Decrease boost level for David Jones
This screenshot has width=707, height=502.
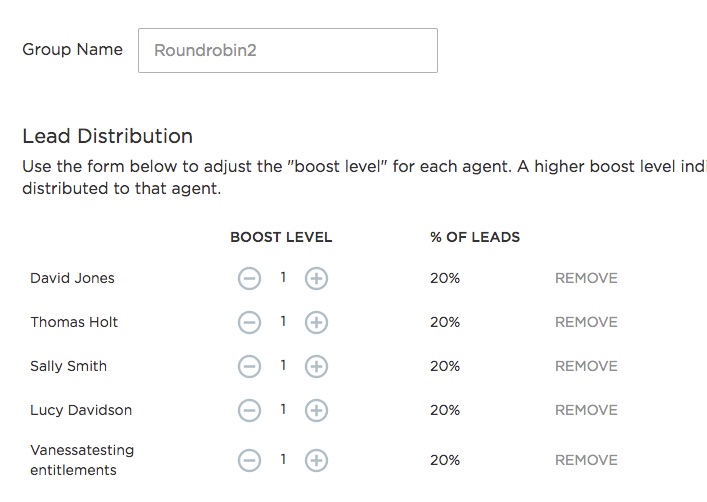click(x=250, y=278)
